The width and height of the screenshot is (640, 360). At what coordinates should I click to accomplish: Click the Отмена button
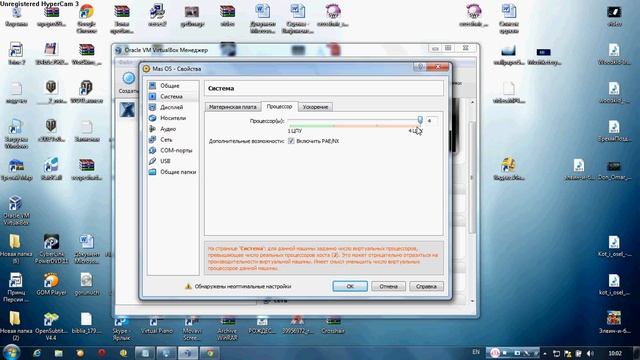(388, 286)
